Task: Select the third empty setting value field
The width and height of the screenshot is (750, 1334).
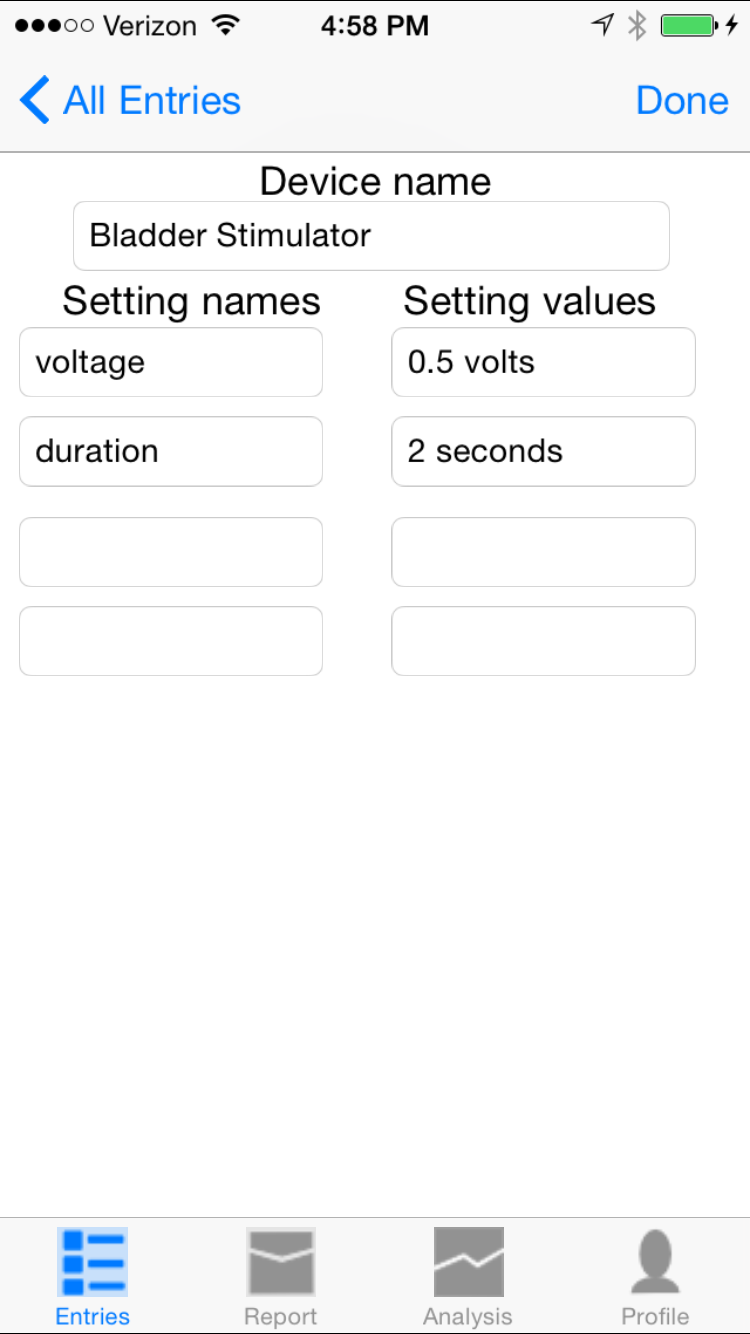Action: coord(543,552)
